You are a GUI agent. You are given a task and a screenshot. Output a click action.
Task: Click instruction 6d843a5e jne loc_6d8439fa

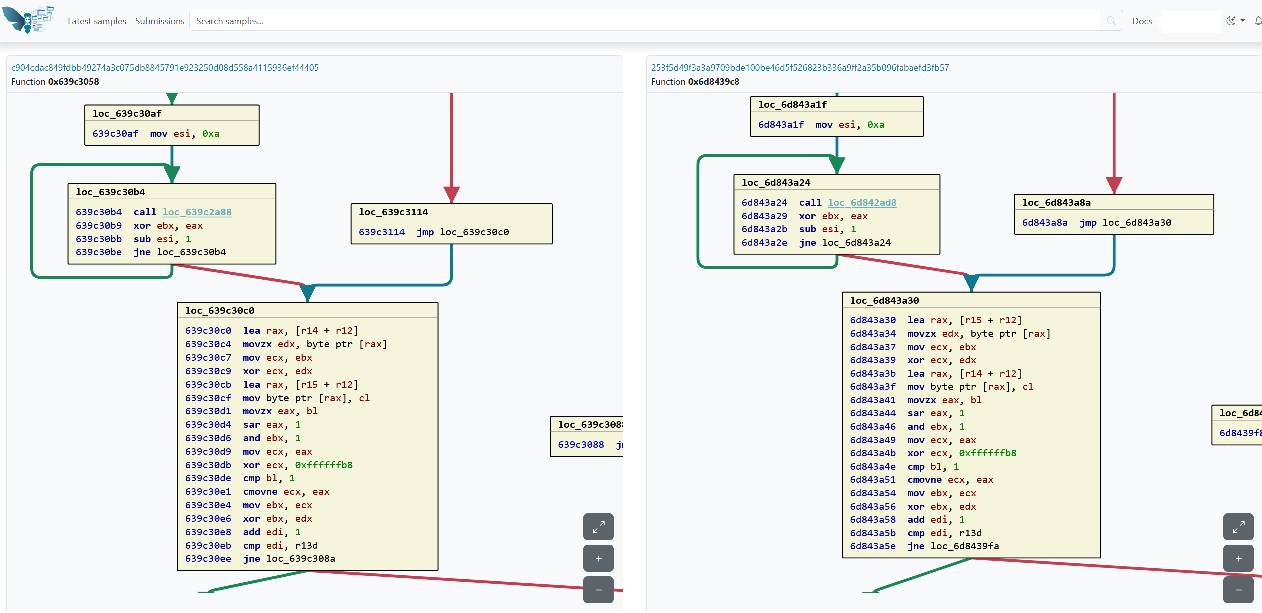pos(925,547)
